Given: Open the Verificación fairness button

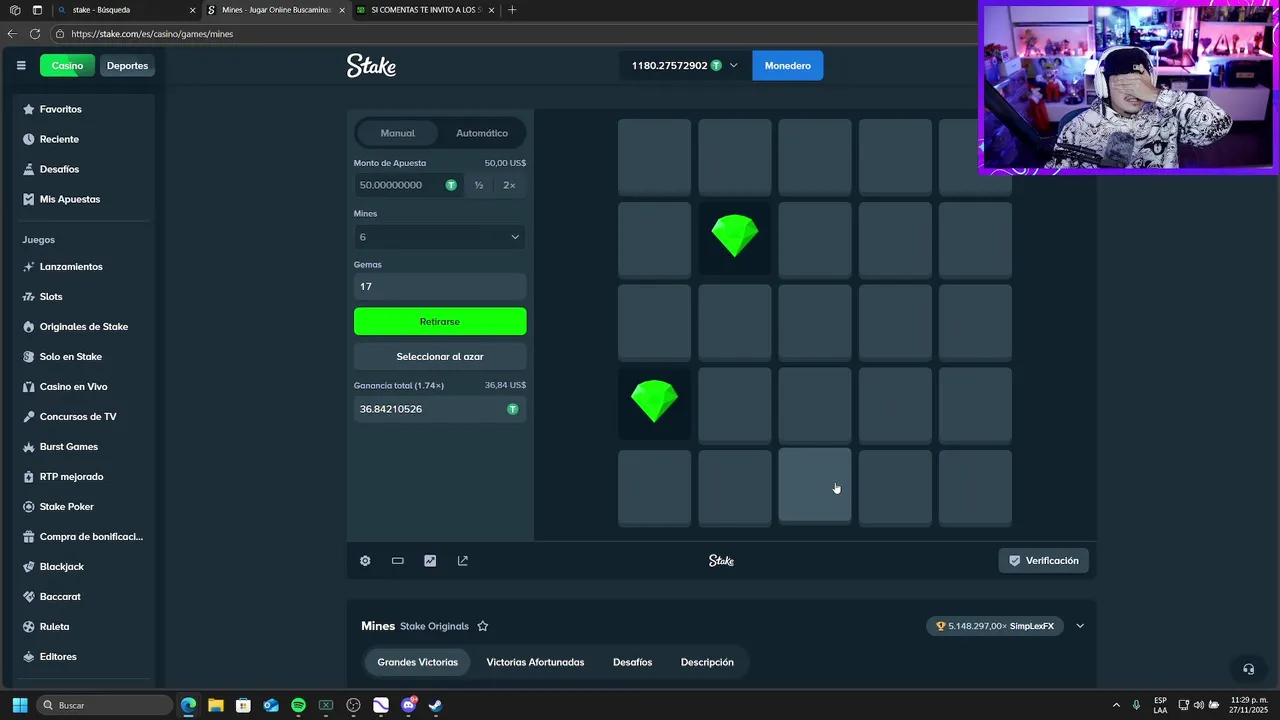Looking at the screenshot, I should point(1043,561).
